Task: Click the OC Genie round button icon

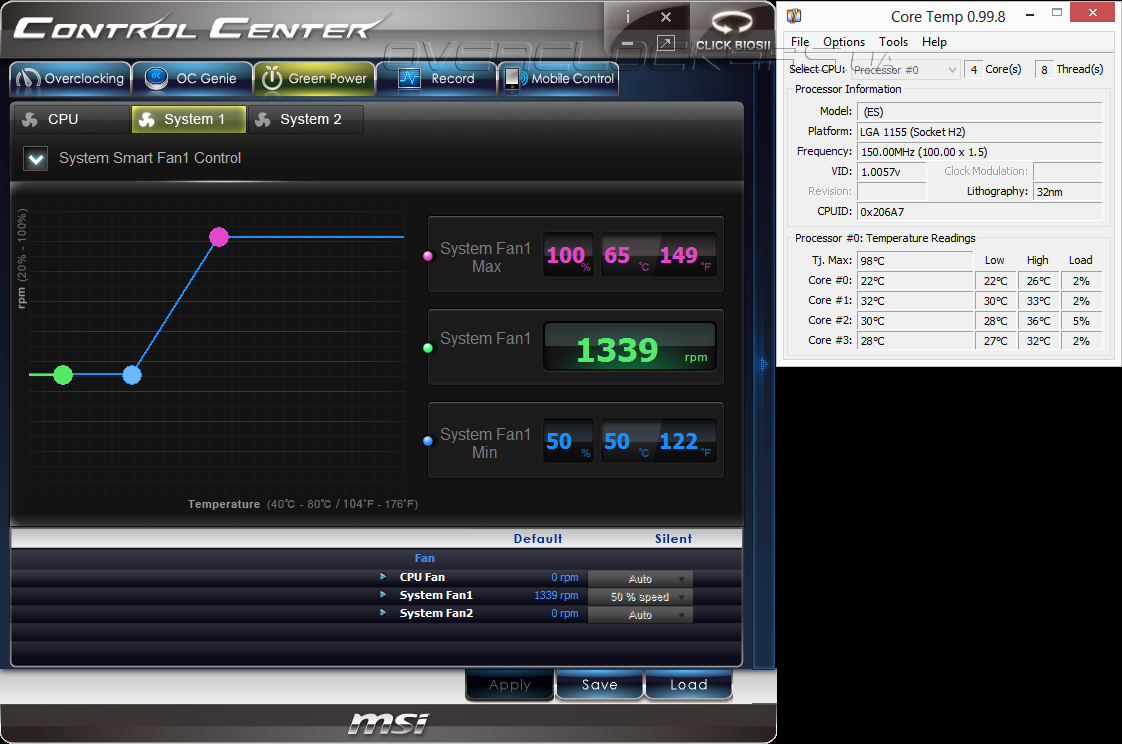Action: 156,78
